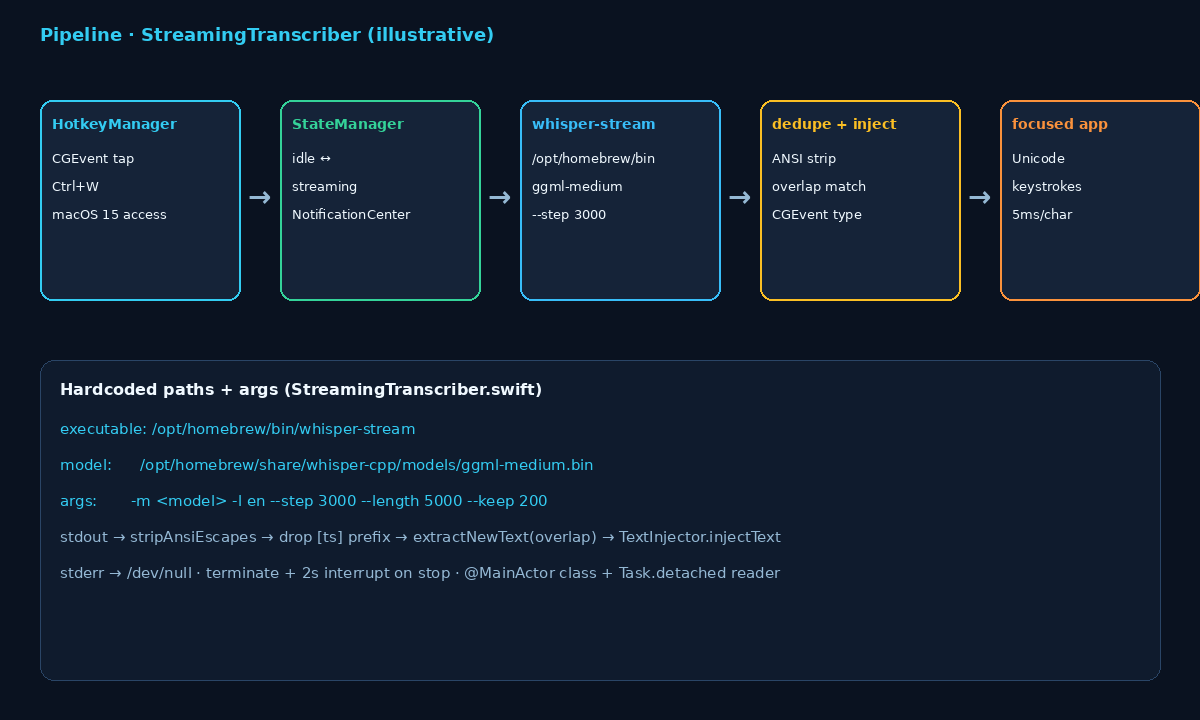1200x720 pixels.
Task: Click the "stderr → /dev/null" line
Action: click(420, 573)
